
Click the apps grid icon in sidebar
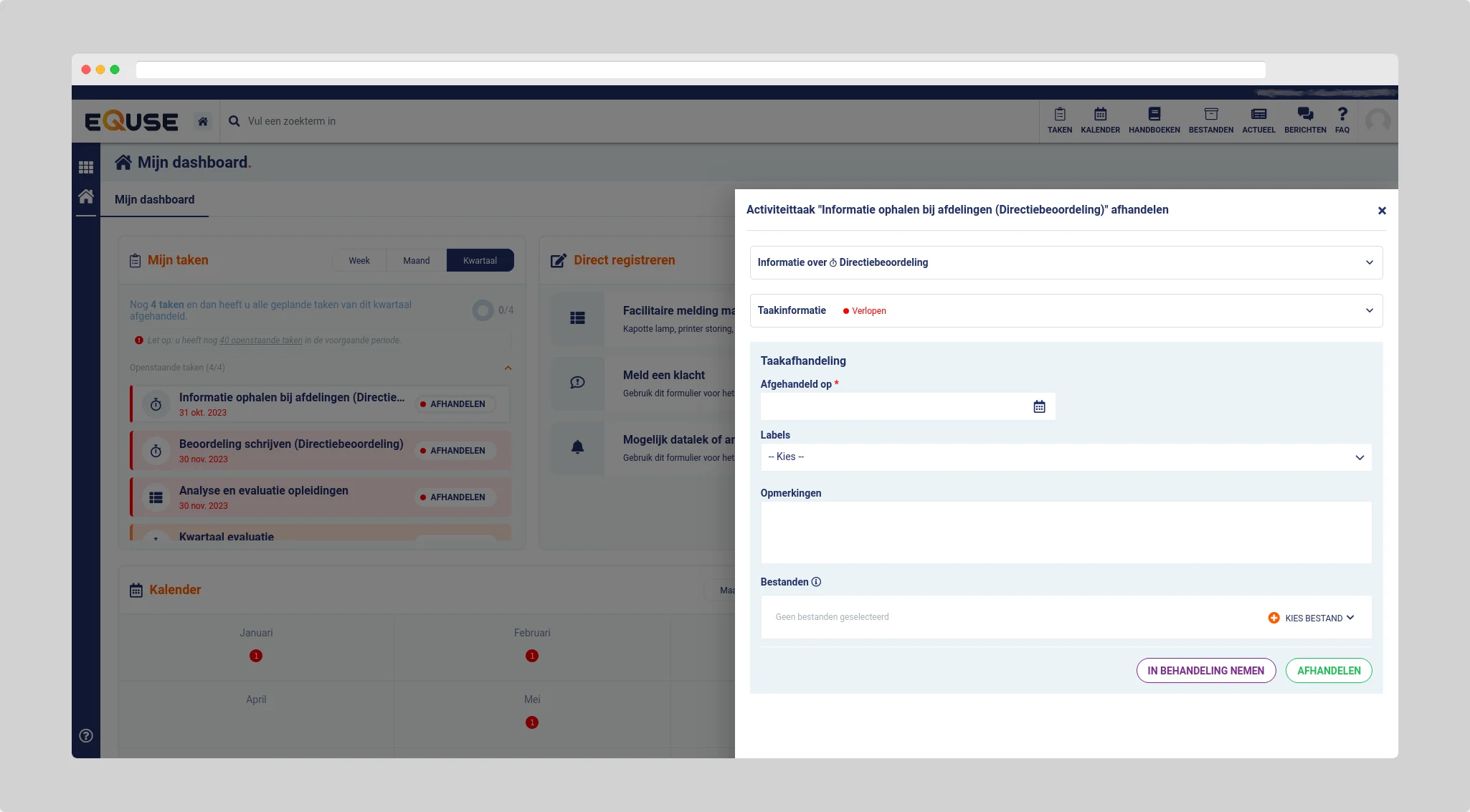[x=86, y=167]
